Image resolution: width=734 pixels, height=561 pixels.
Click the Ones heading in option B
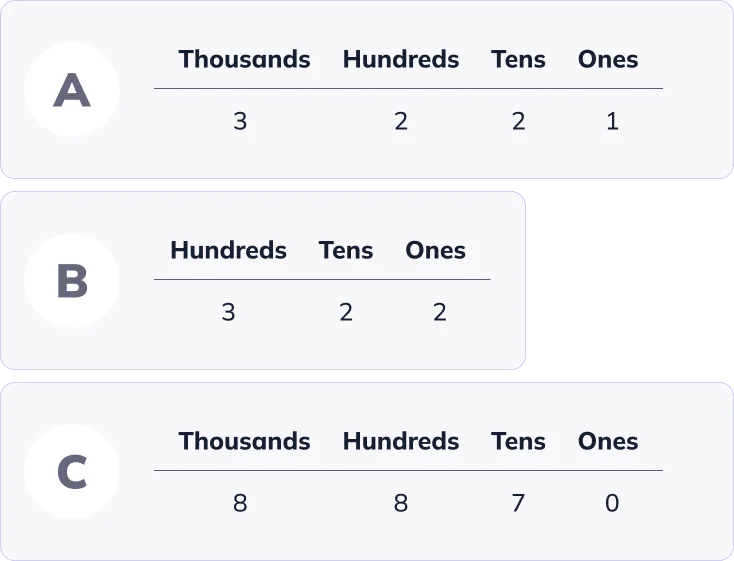(435, 250)
